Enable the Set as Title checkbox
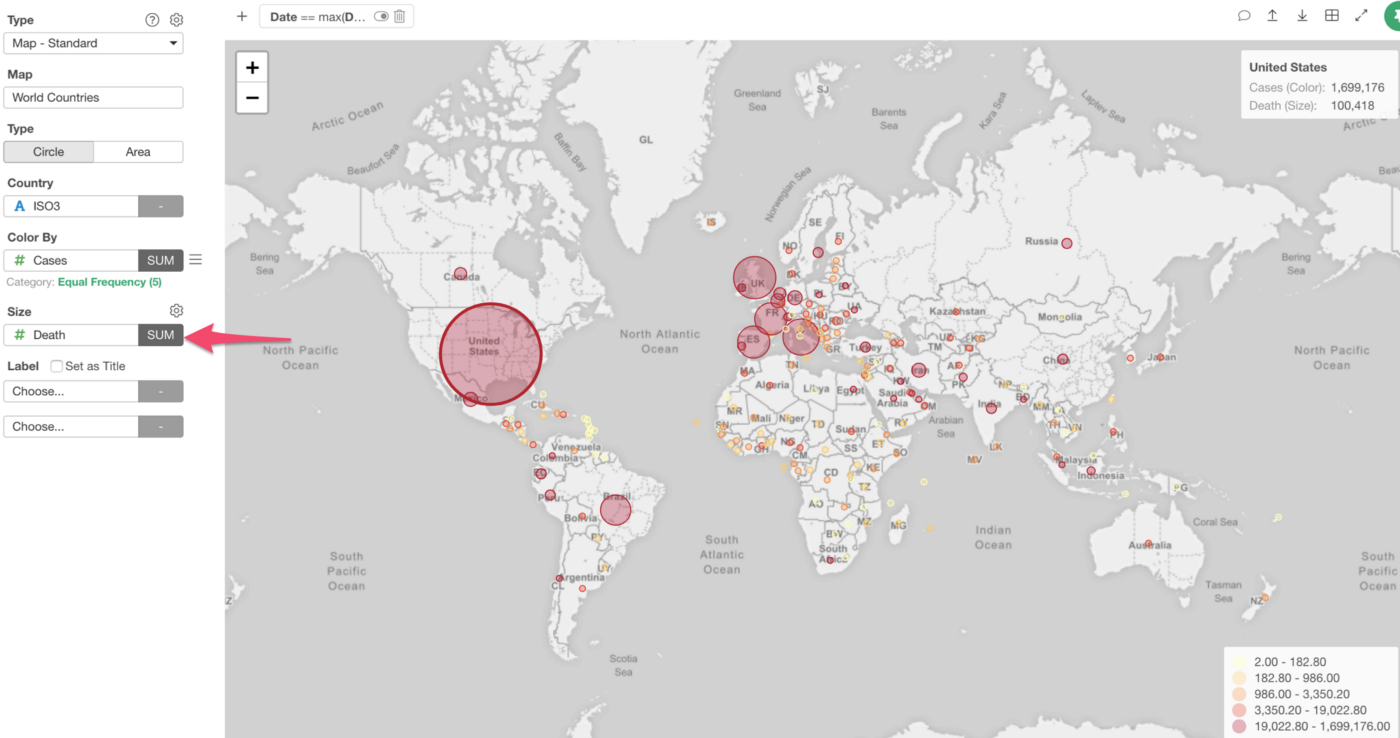The height and width of the screenshot is (738, 1400). (57, 366)
